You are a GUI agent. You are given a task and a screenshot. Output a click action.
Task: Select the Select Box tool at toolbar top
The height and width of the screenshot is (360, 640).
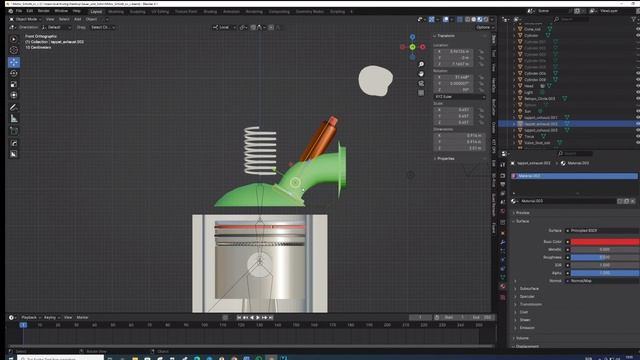[x=13, y=39]
